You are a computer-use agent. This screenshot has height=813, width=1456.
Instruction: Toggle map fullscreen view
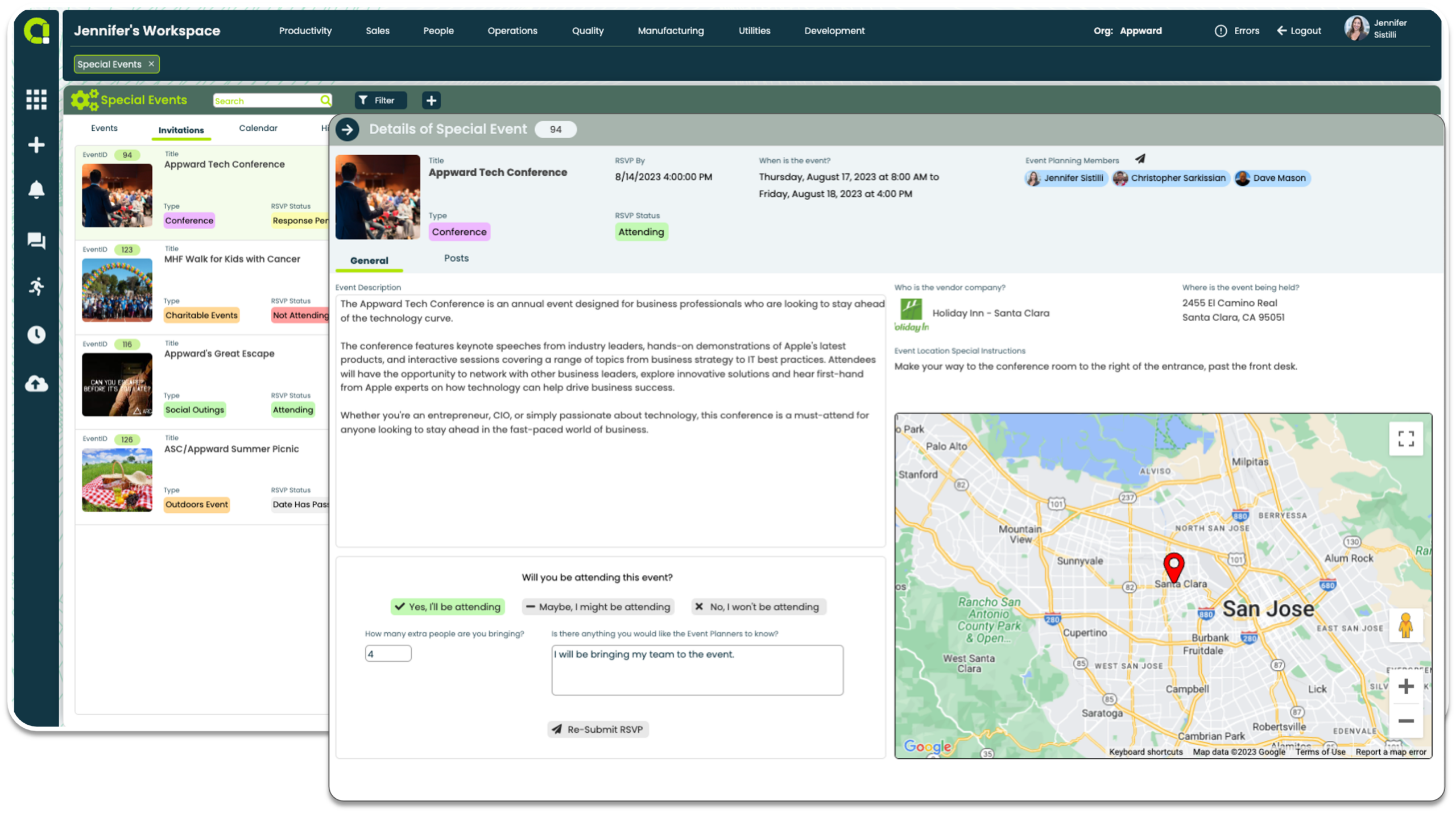pos(1405,438)
